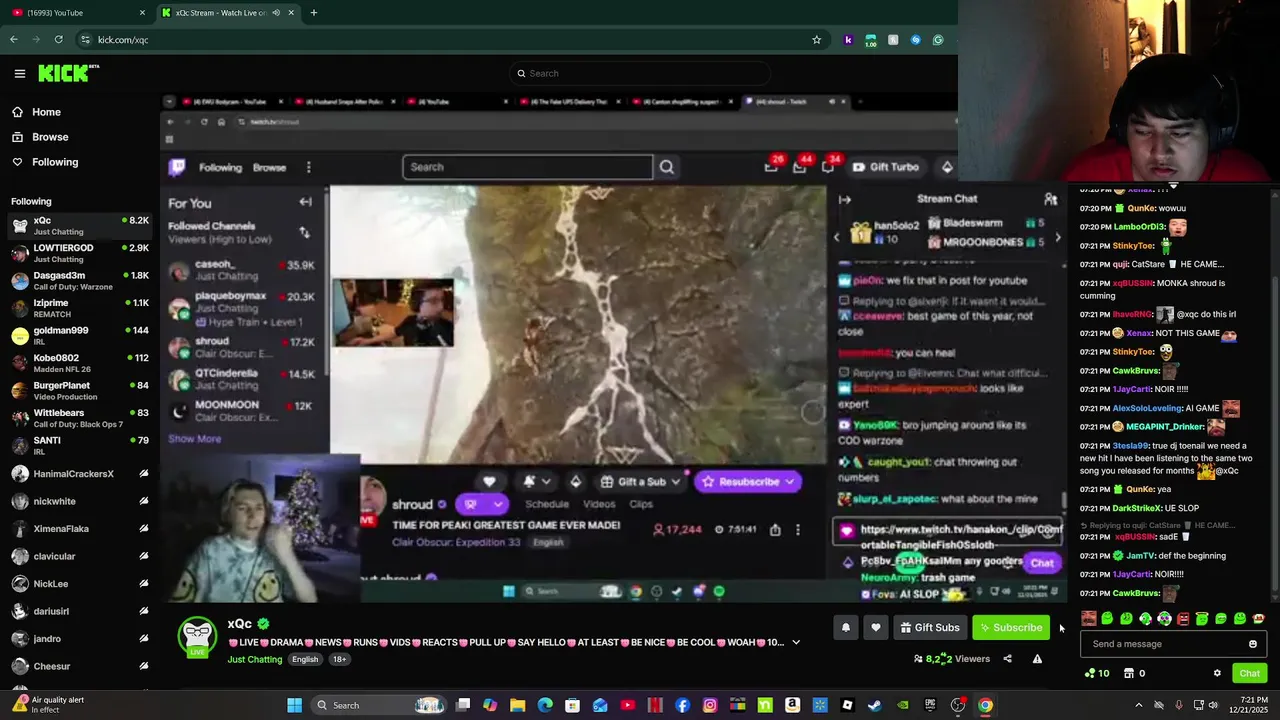This screenshot has height=720, width=1280.
Task: Open Roblox from the taskbar
Action: click(x=847, y=705)
